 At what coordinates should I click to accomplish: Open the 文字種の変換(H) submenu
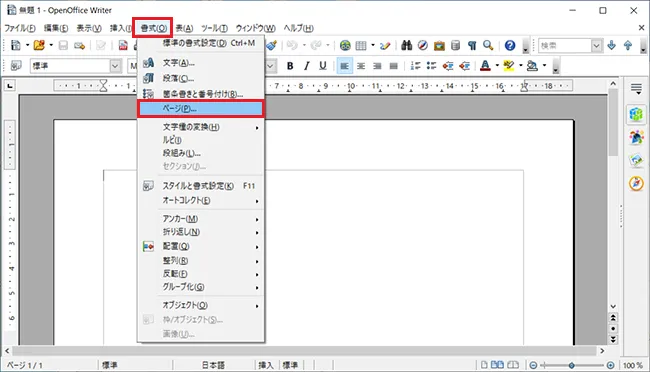pos(201,127)
